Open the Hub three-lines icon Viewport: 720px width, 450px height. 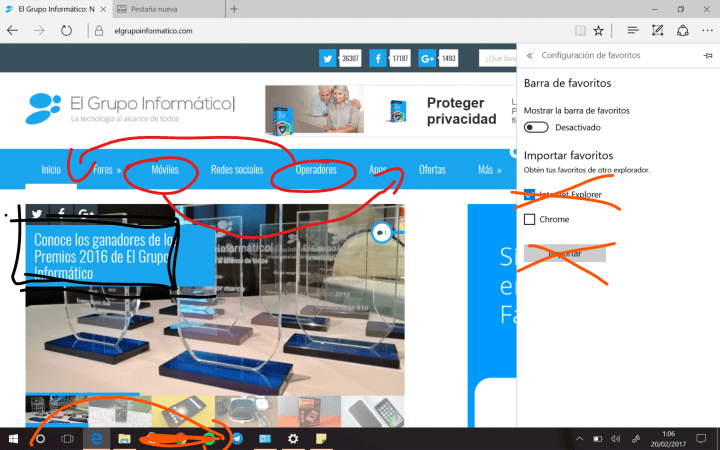point(633,31)
